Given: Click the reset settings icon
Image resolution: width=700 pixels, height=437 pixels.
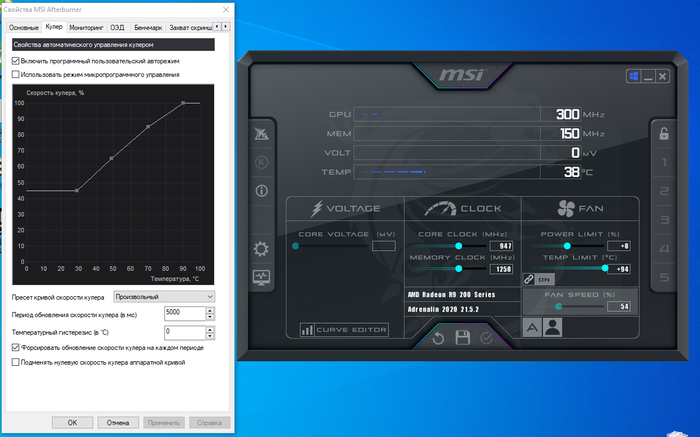Looking at the screenshot, I should (438, 338).
